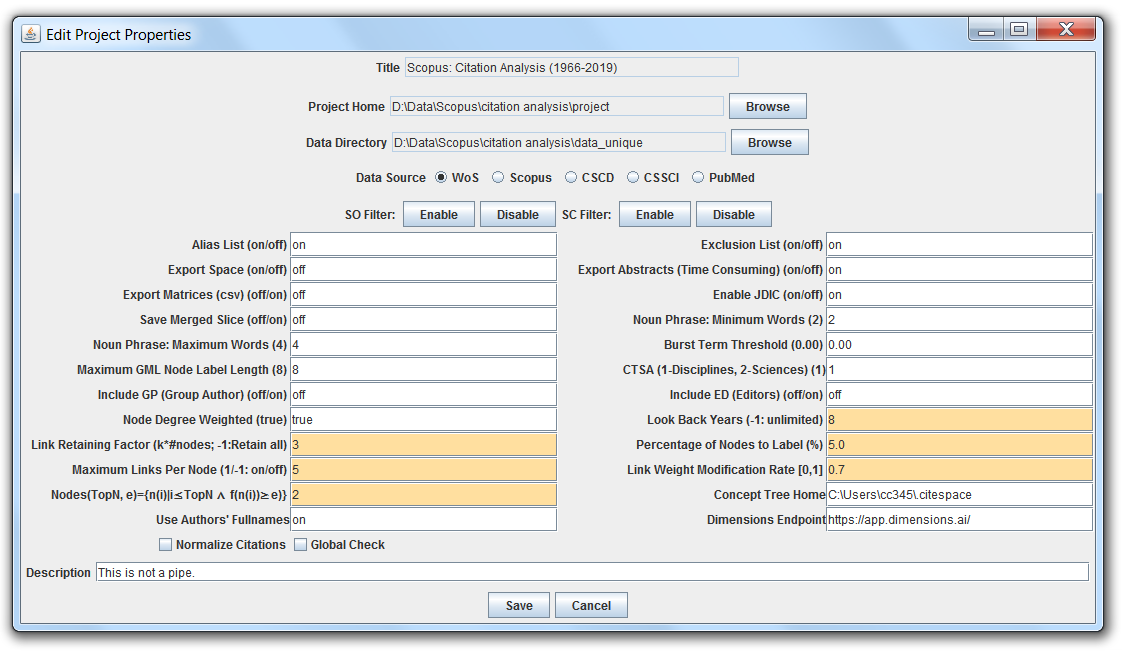This screenshot has width=1126, height=656.
Task: Enable the SC Filter
Action: click(655, 214)
